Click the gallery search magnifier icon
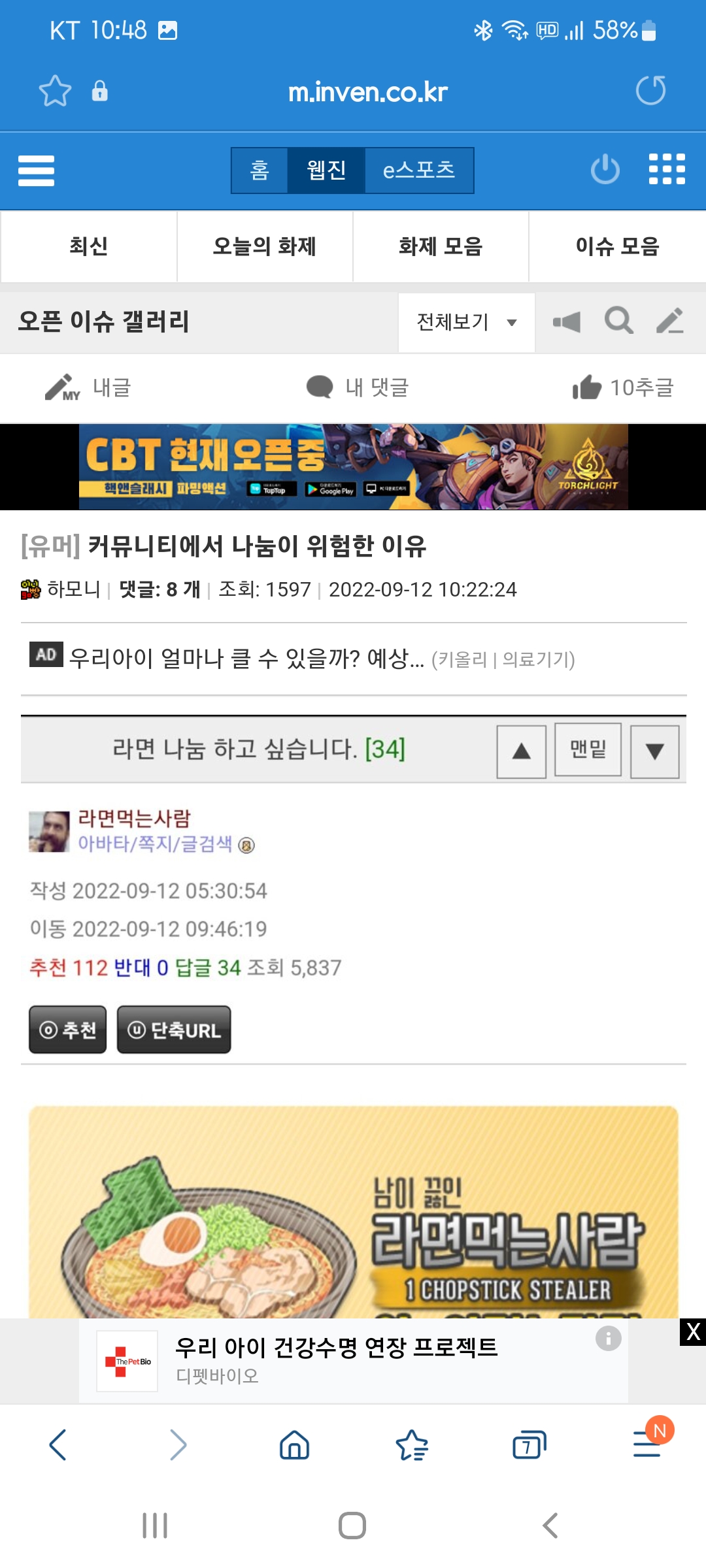This screenshot has width=706, height=1568. click(x=618, y=321)
